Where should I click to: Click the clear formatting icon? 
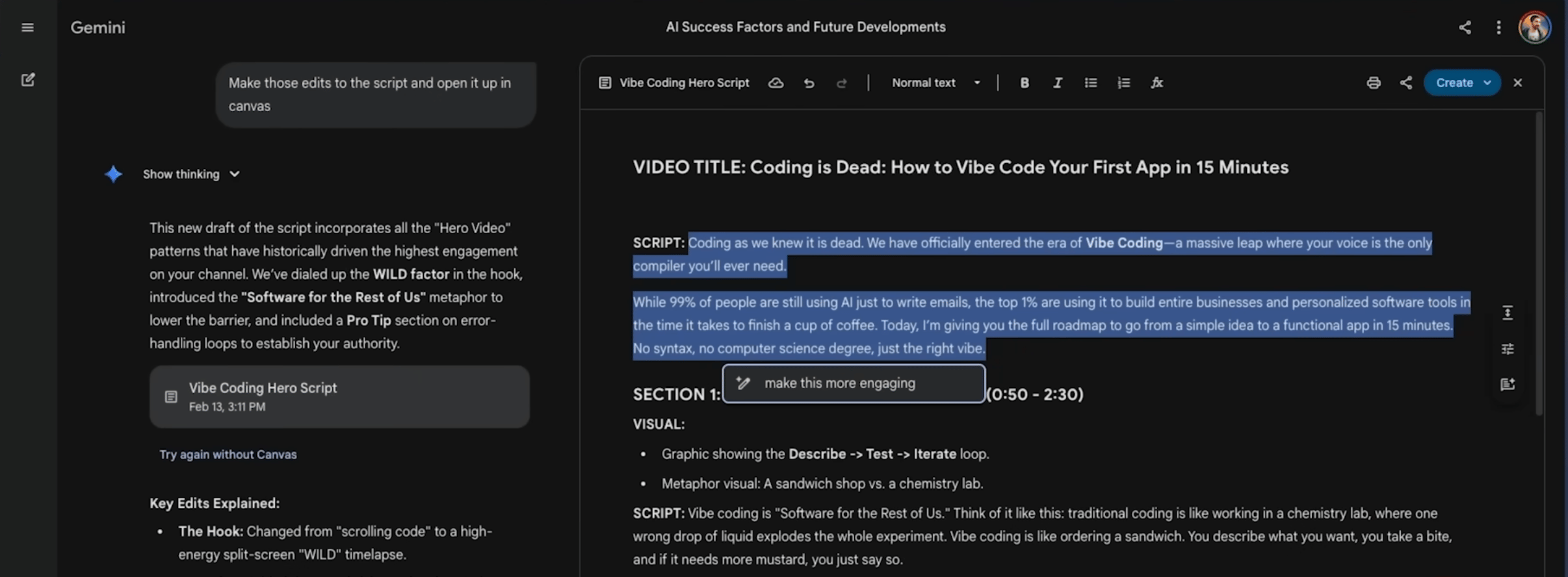tap(1156, 83)
